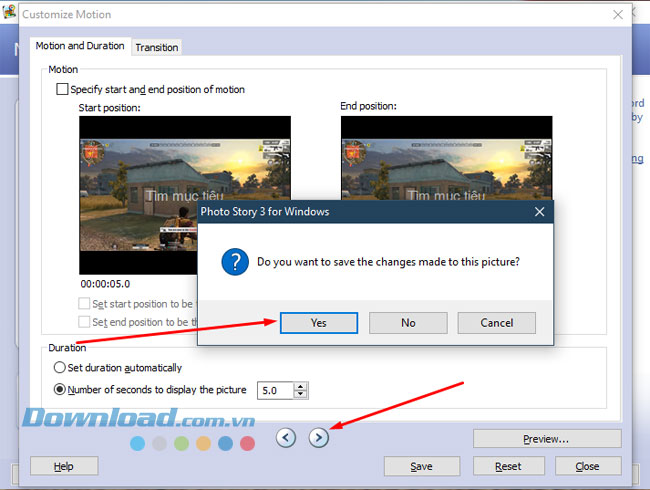Open the Preview window
Viewport: 650px width, 490px height.
(x=547, y=439)
